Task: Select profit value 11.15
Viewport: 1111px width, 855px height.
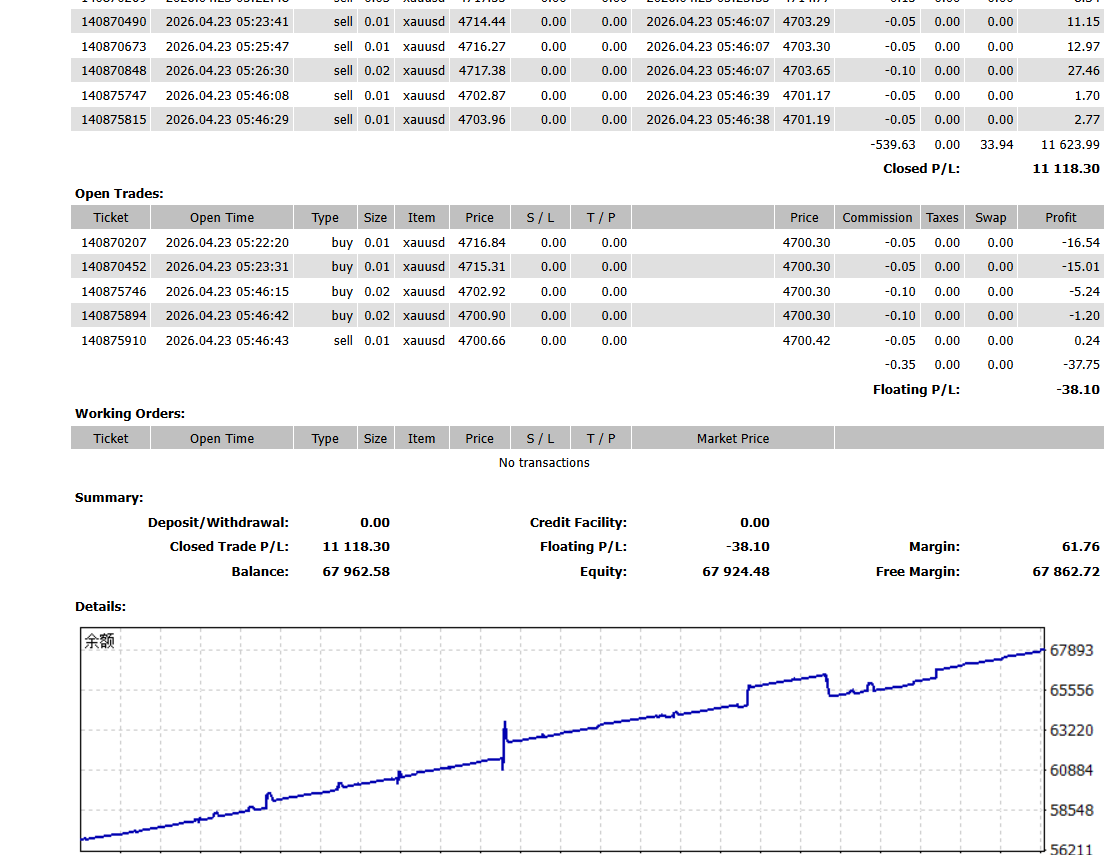Action: tap(1083, 22)
